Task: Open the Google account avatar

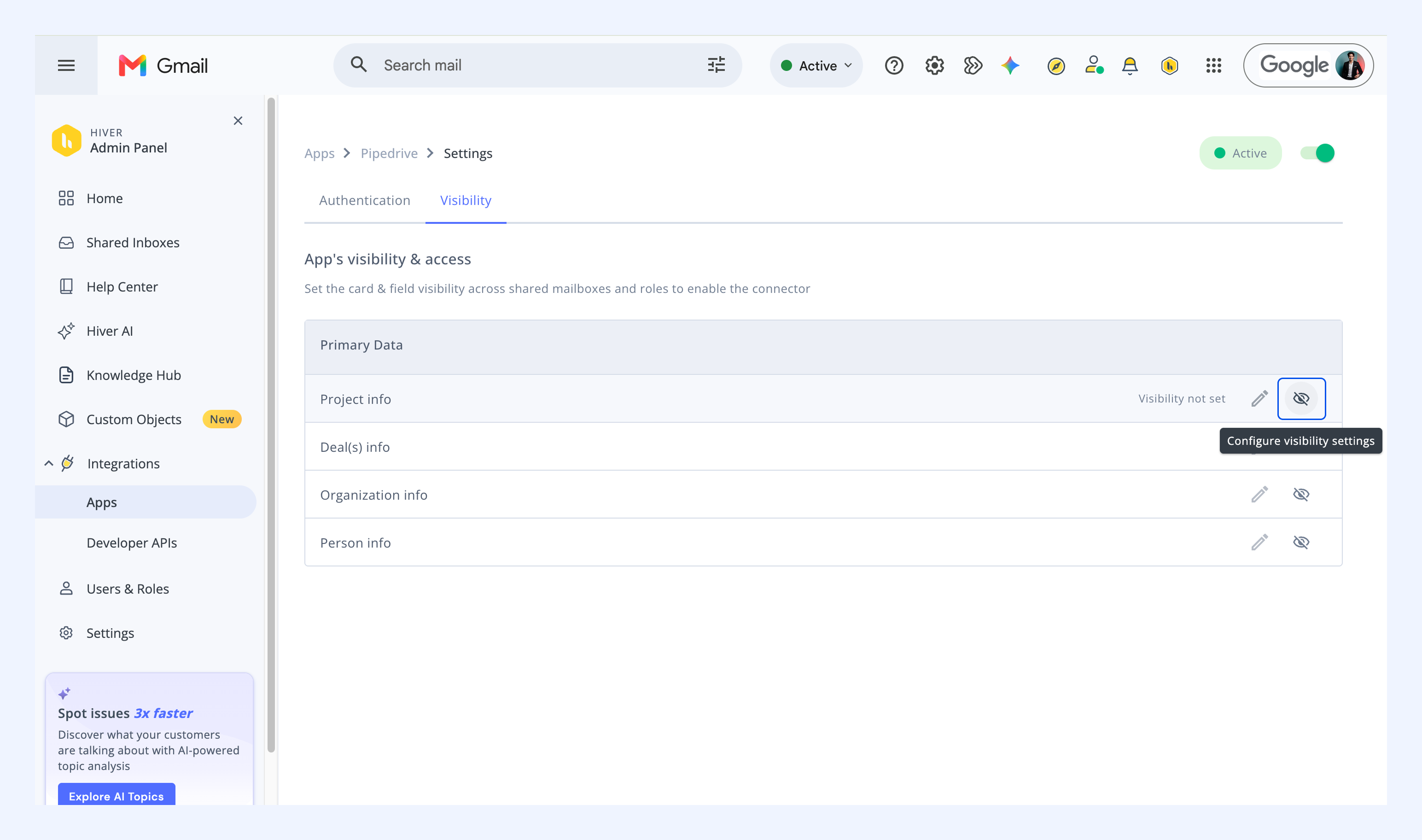Action: click(1350, 66)
